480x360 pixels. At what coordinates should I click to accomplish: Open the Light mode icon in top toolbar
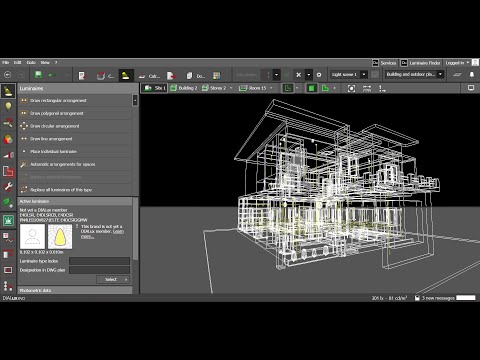125,76
